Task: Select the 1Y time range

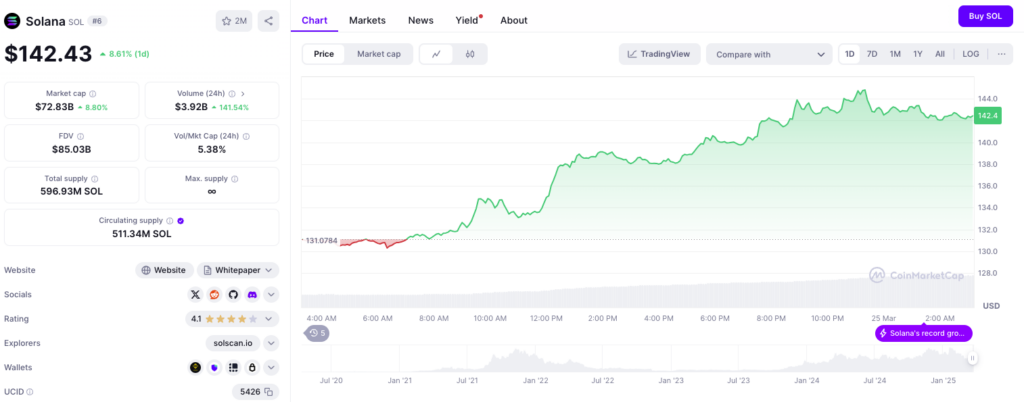Action: [x=918, y=54]
